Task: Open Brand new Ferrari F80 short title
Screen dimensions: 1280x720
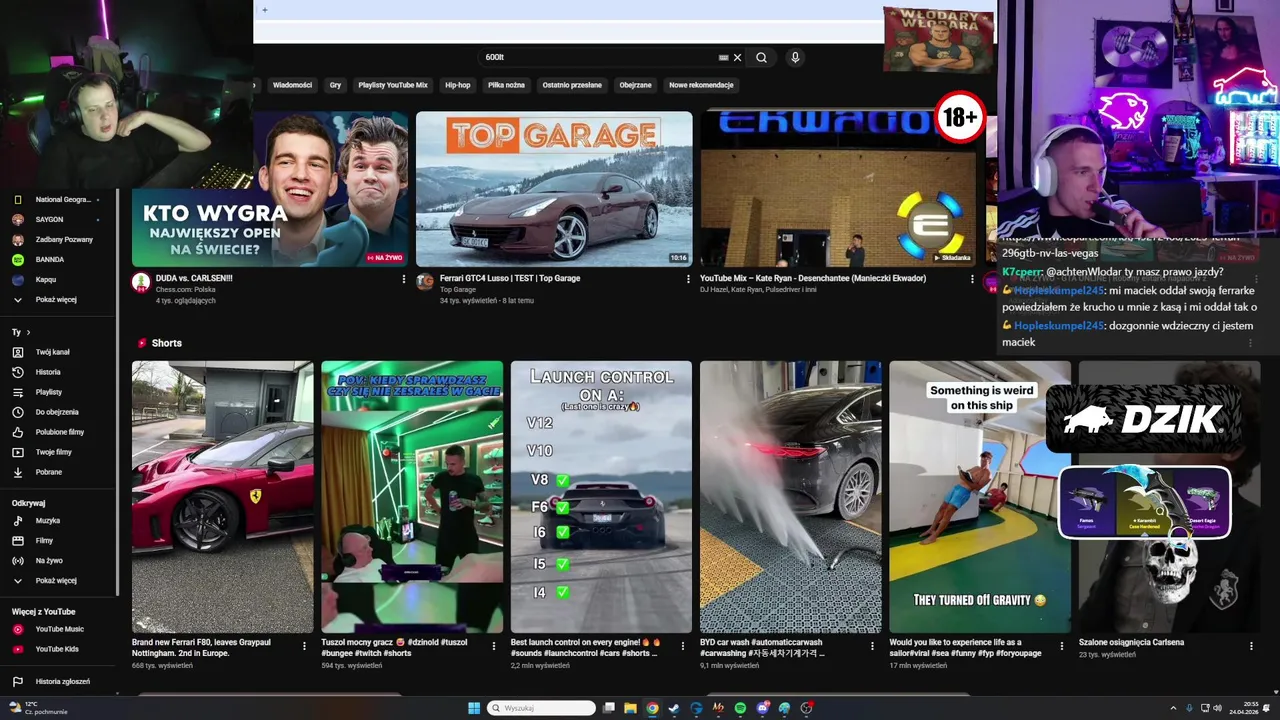Action: 201,647
